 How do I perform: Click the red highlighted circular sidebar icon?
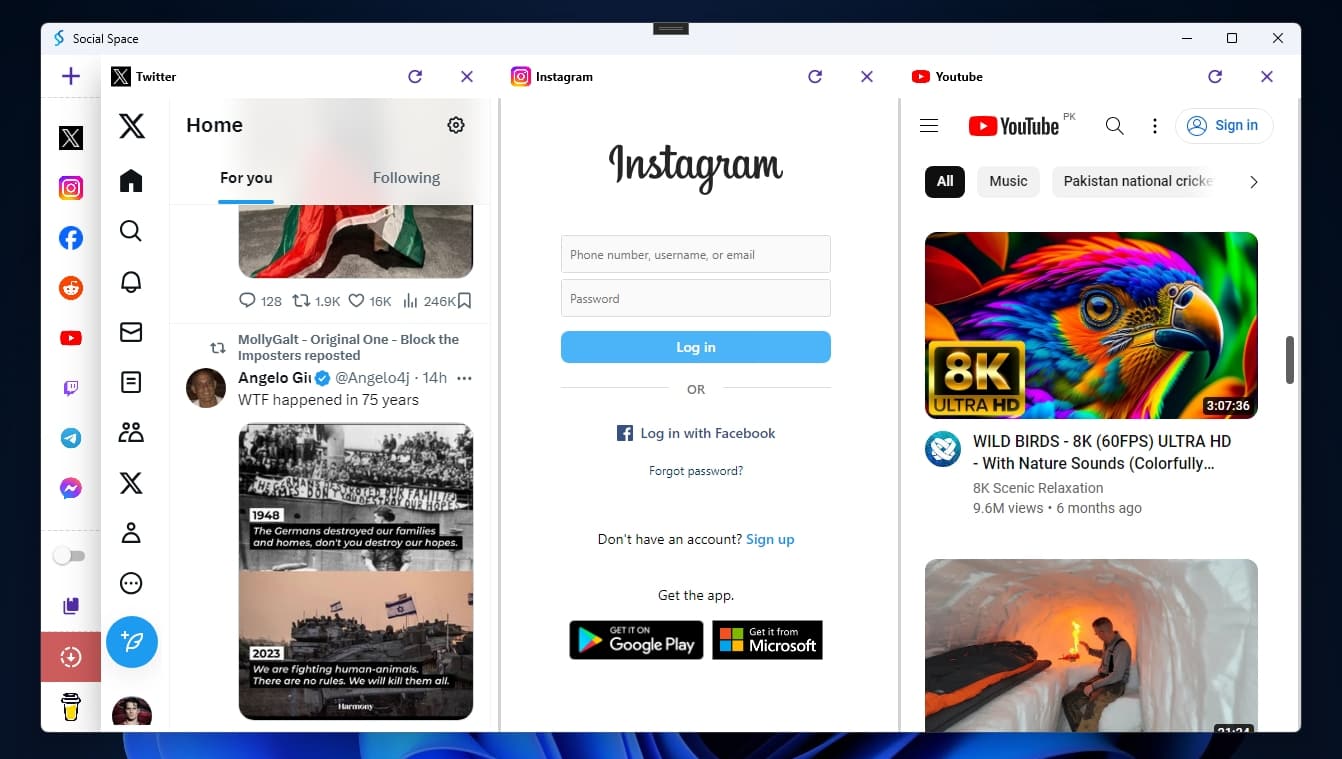coord(70,657)
